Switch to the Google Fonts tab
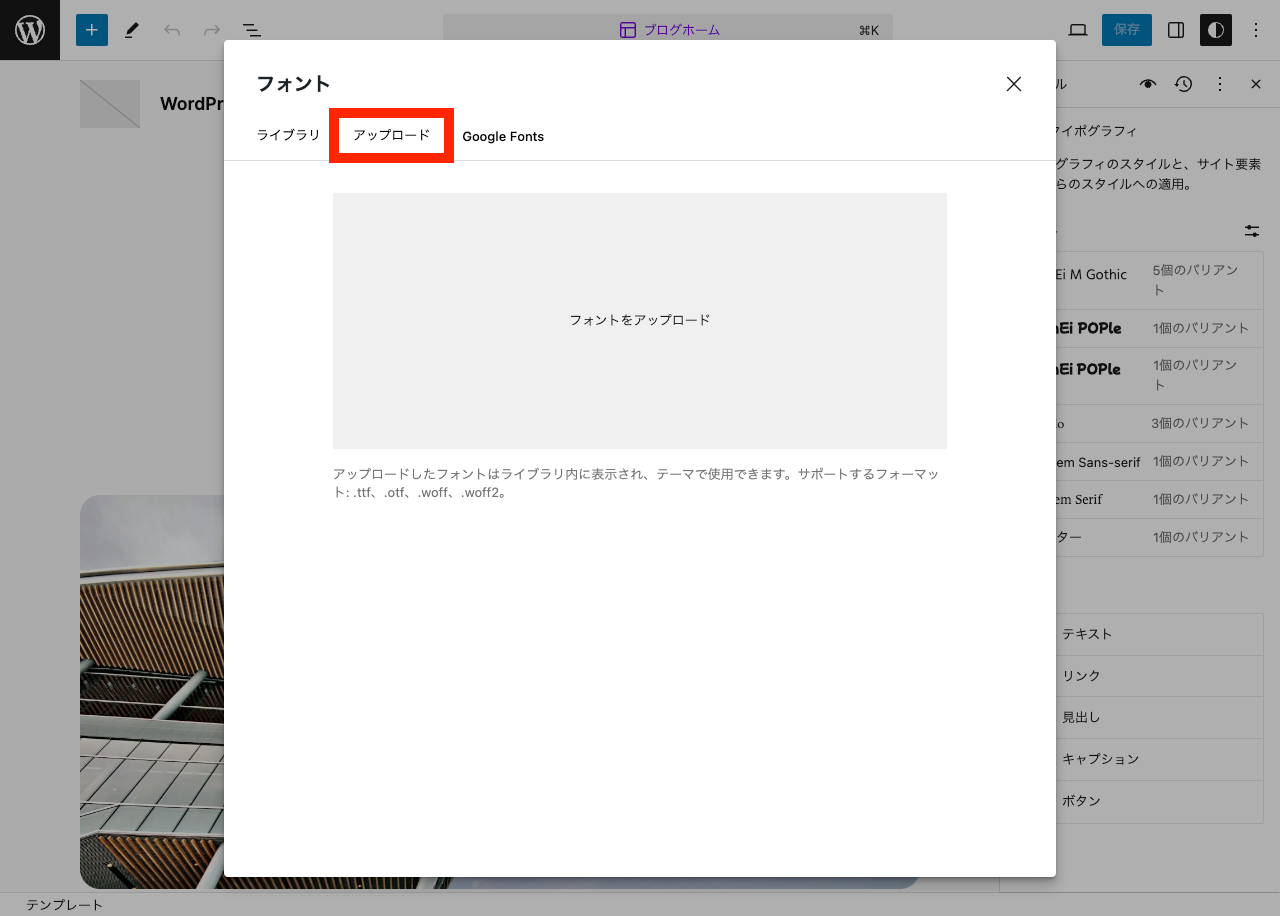Viewport: 1280px width, 916px height. [x=503, y=136]
